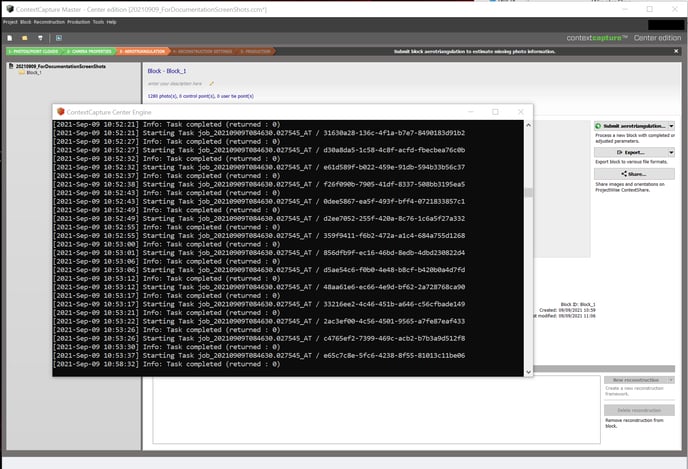Open the Project menu

pyautogui.click(x=10, y=22)
